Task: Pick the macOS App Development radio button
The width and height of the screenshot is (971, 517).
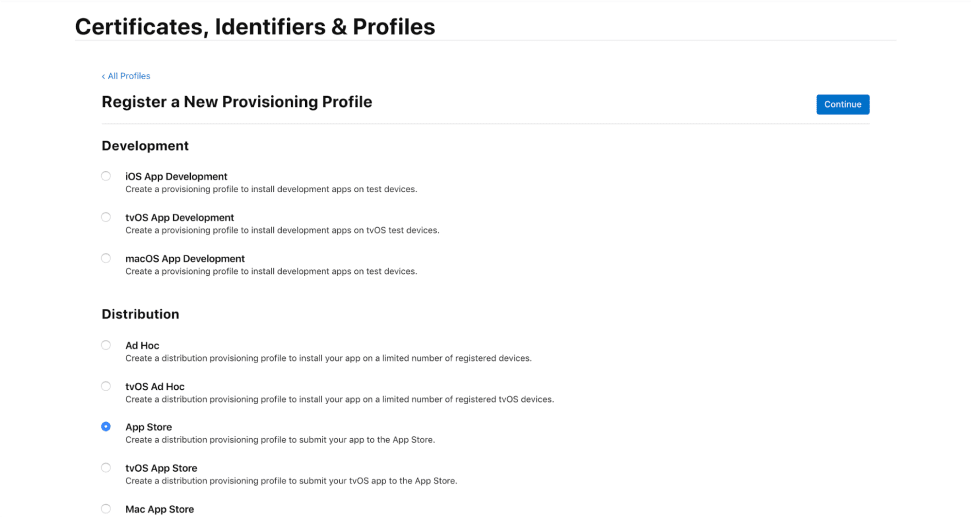Action: (x=106, y=258)
